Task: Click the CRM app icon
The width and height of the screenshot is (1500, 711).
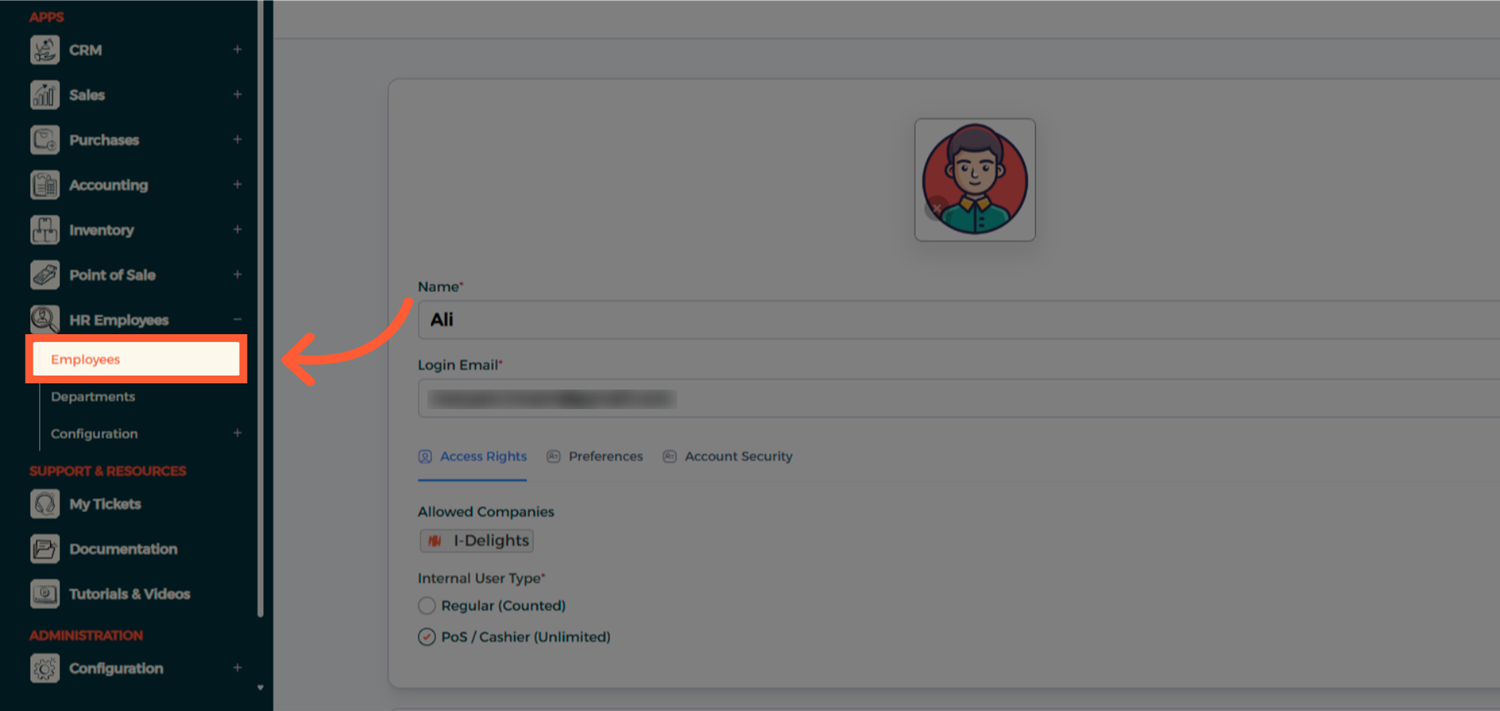Action: 45,50
